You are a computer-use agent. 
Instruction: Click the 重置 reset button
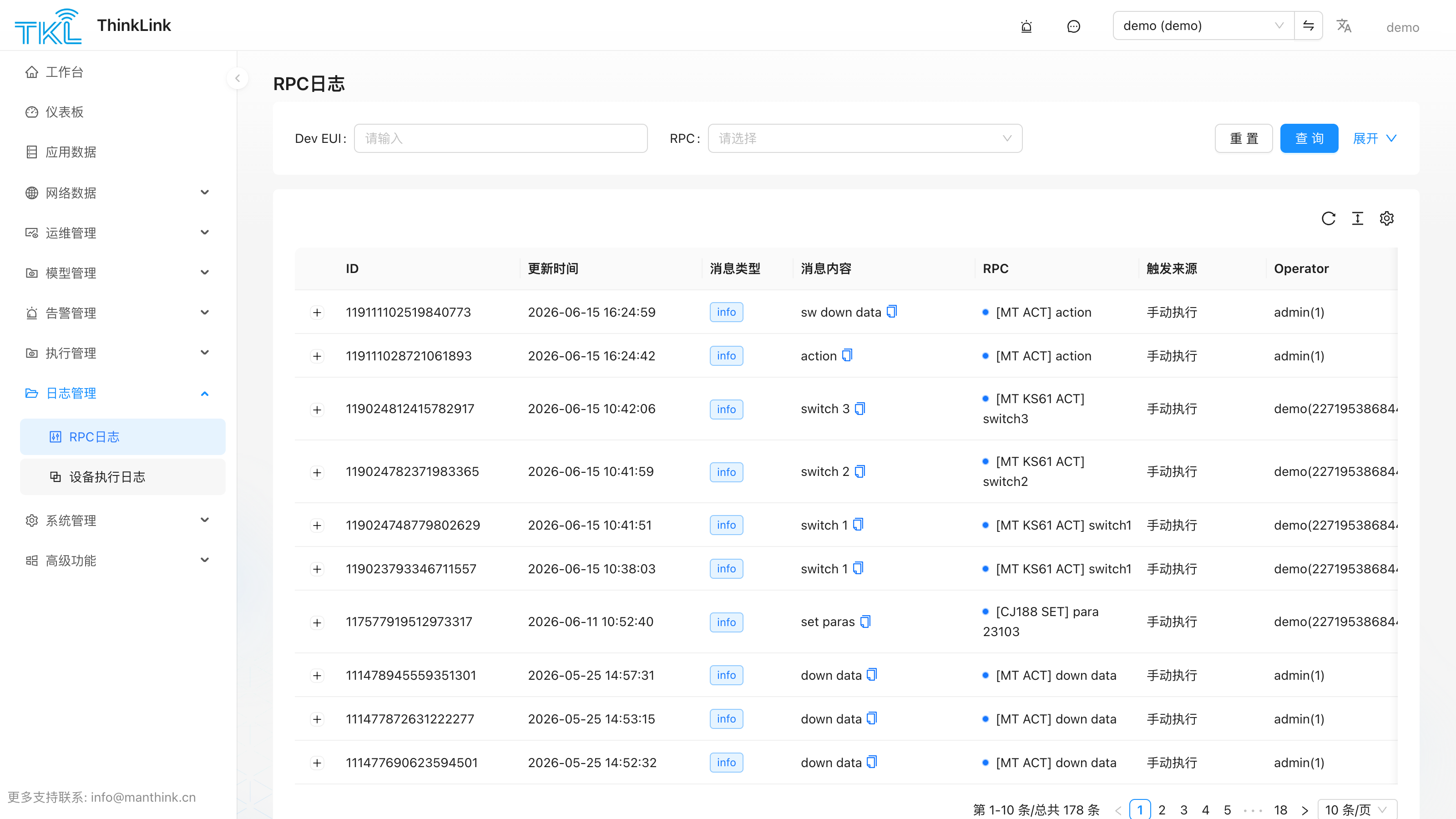tap(1244, 138)
